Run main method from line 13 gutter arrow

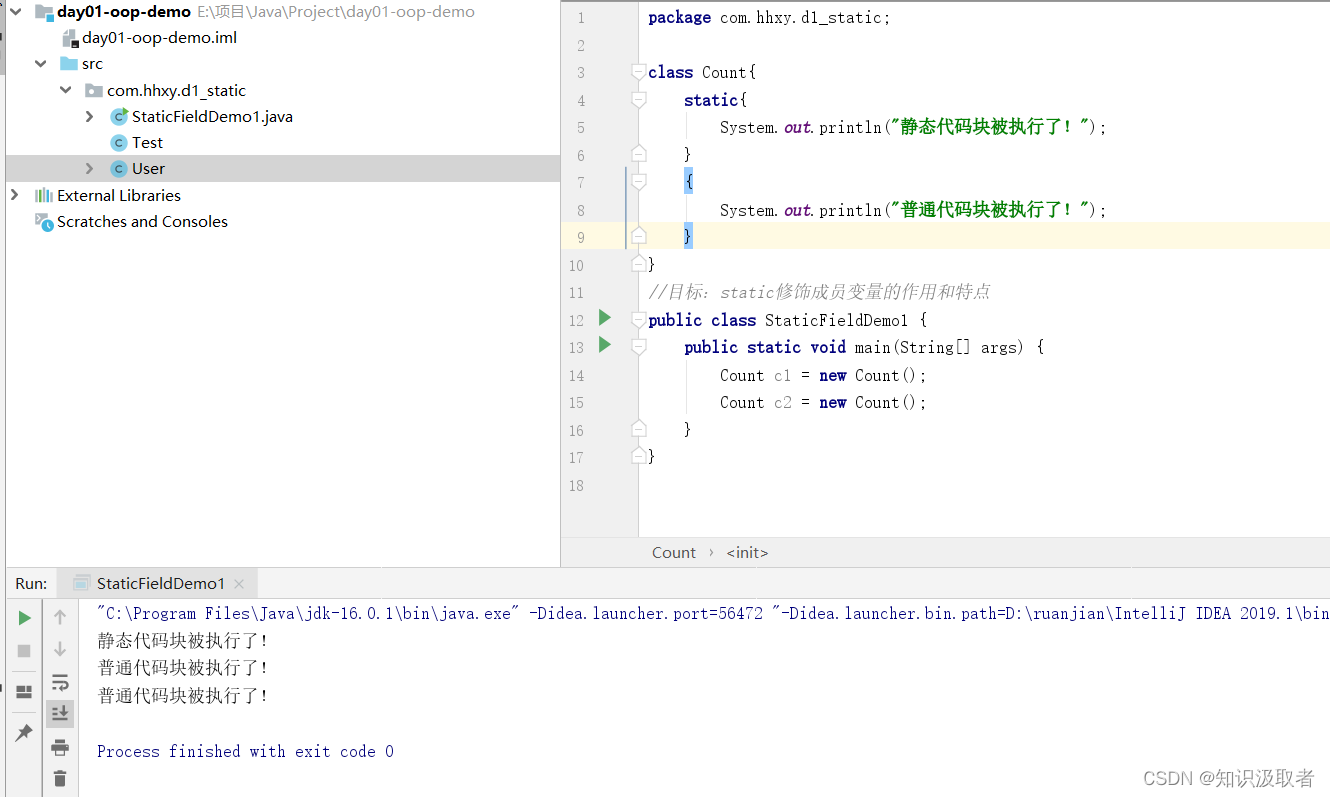(604, 345)
